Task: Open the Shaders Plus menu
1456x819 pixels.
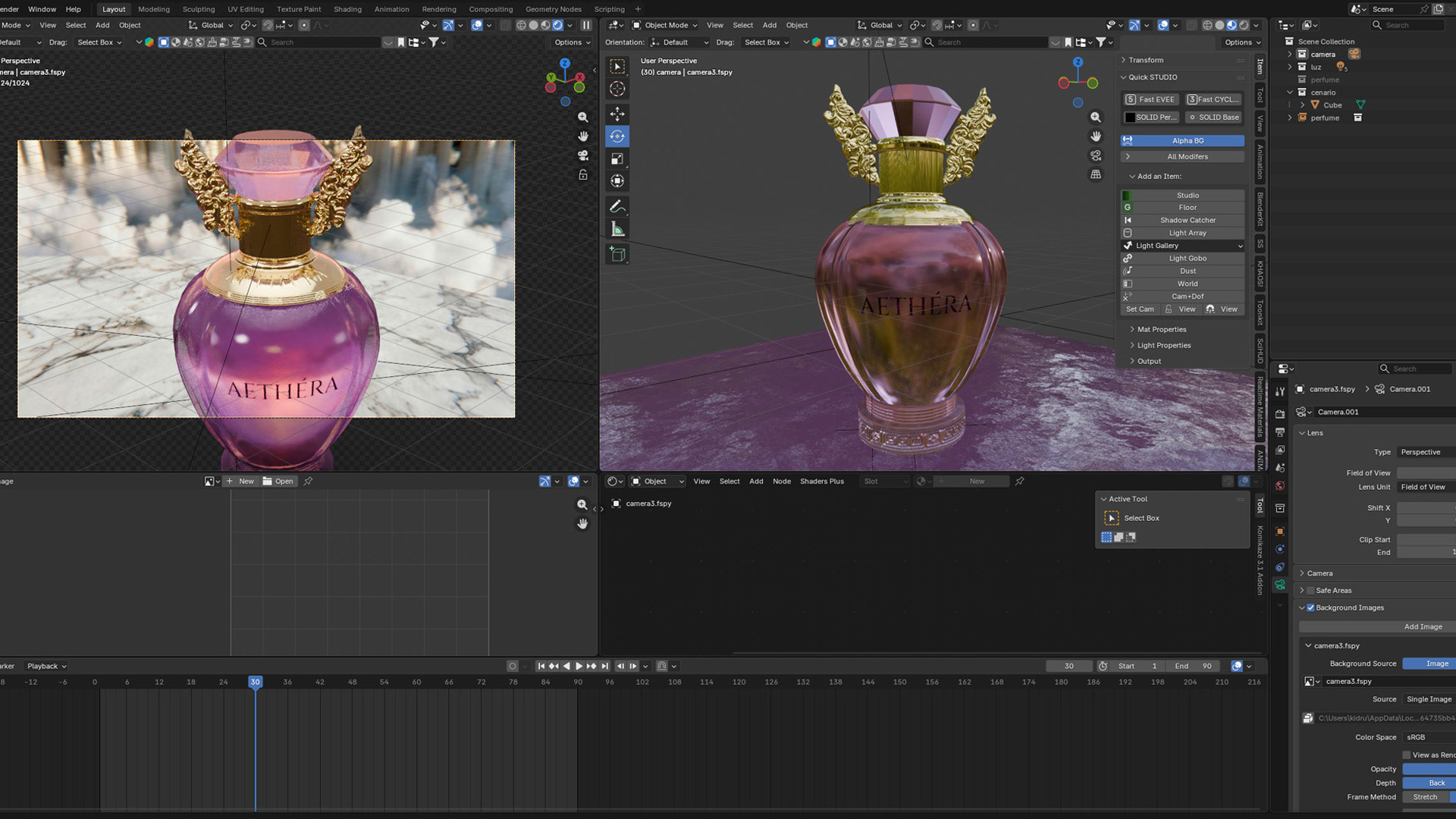Action: 821,481
